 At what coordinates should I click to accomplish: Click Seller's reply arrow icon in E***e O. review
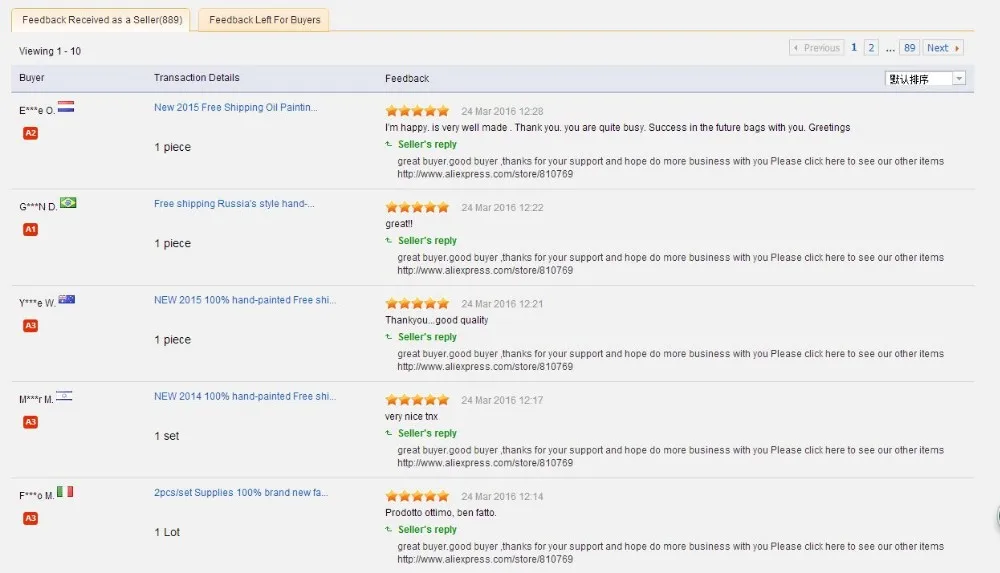click(x=388, y=144)
